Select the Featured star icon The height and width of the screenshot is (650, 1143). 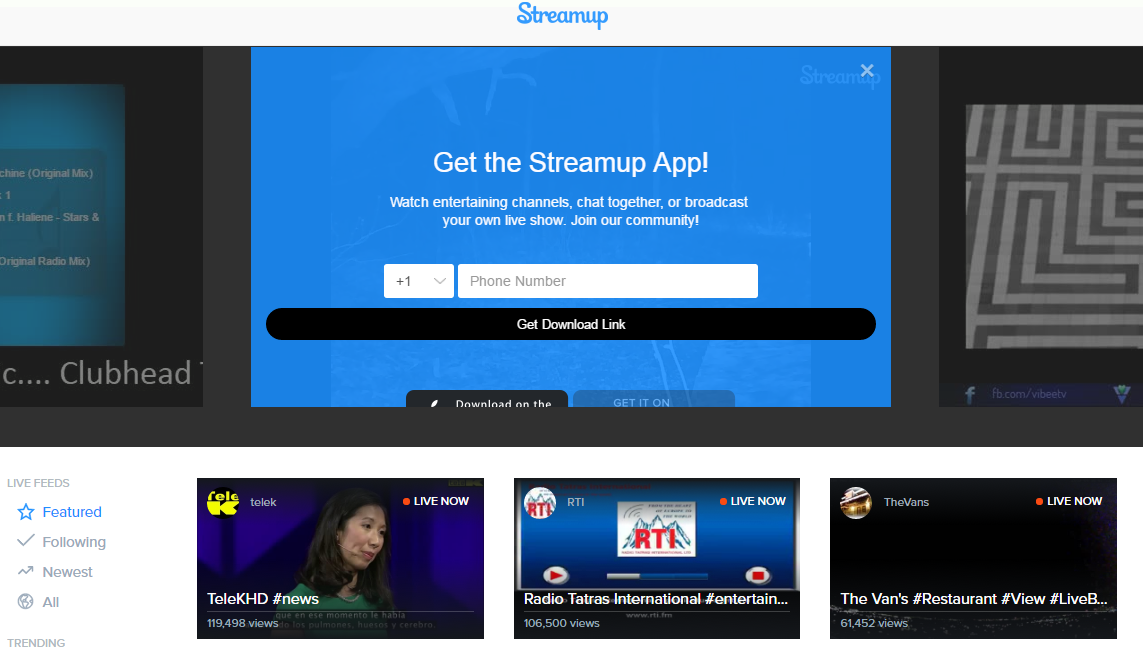[26, 512]
